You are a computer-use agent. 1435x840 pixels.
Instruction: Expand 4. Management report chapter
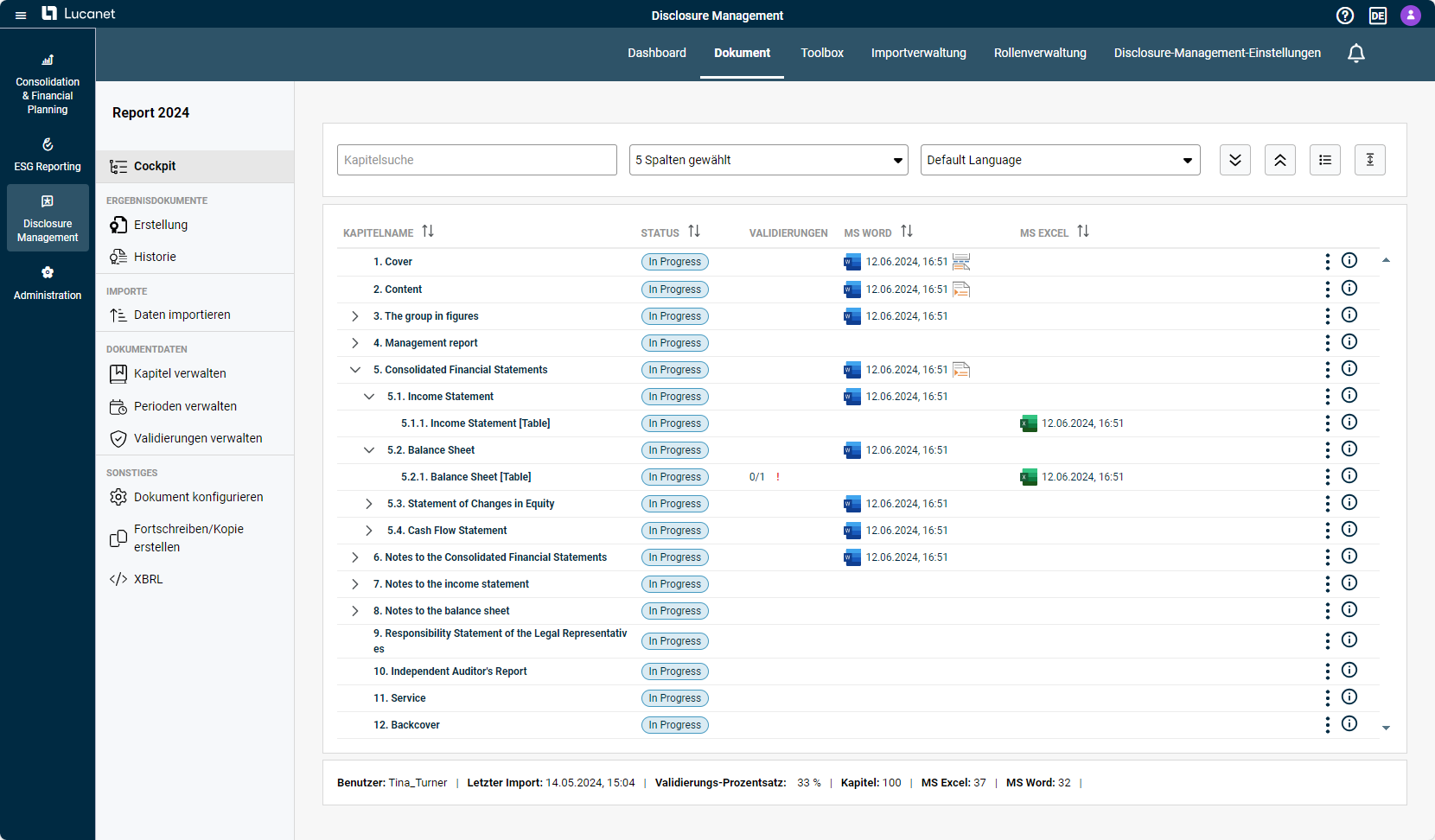click(355, 343)
